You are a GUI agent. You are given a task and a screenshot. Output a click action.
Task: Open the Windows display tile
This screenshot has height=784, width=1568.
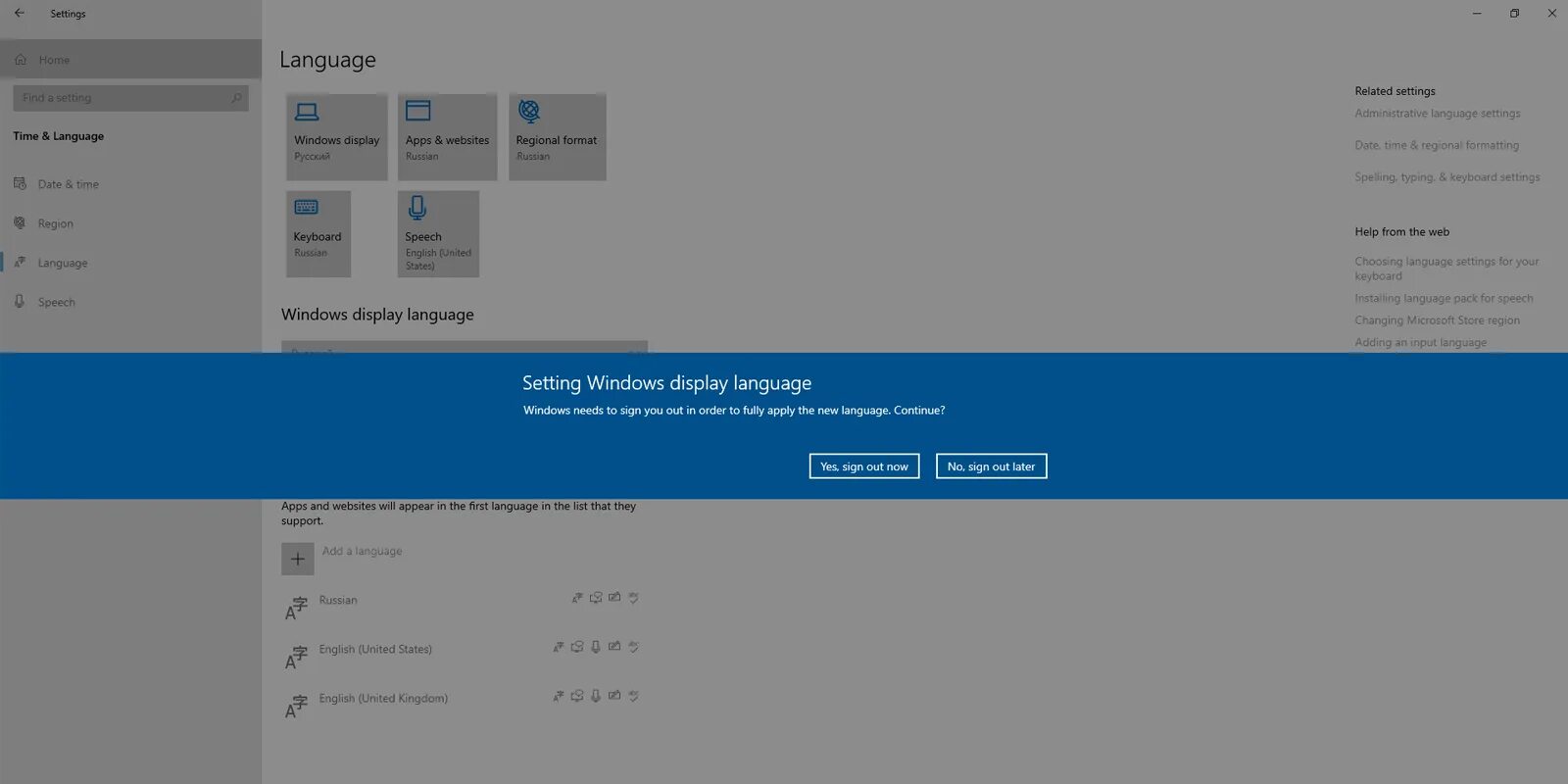coord(337,137)
